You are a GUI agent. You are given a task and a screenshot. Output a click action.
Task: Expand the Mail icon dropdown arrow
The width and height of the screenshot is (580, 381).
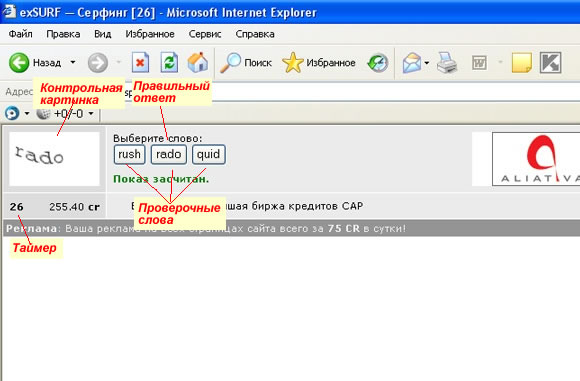(x=426, y=63)
